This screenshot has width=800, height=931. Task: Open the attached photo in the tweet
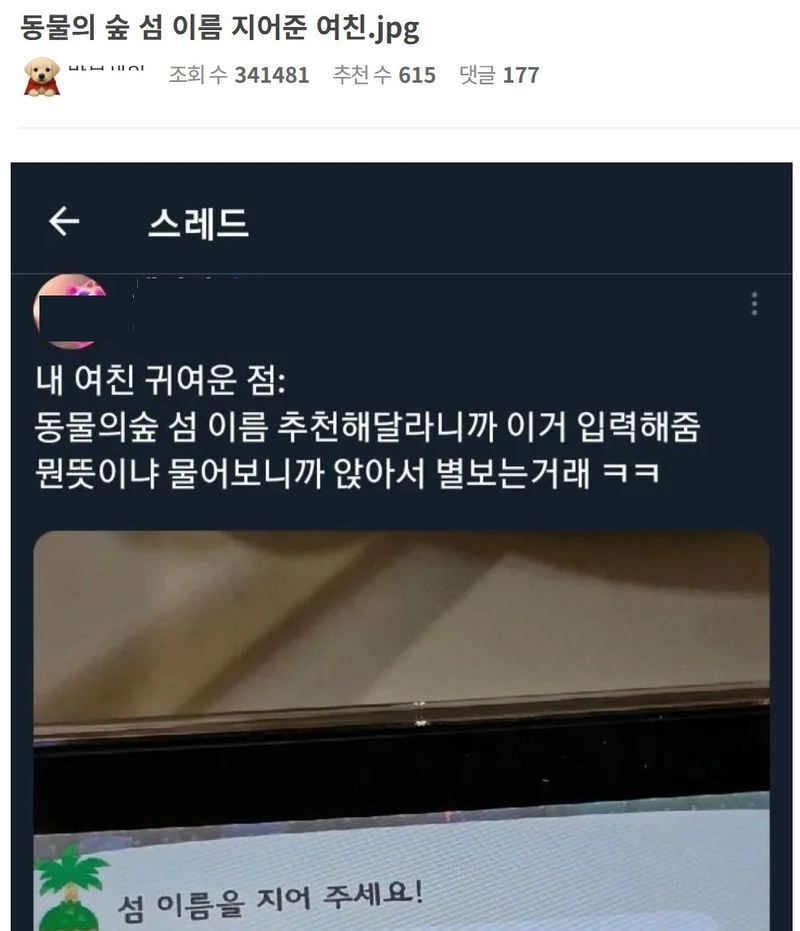401,731
